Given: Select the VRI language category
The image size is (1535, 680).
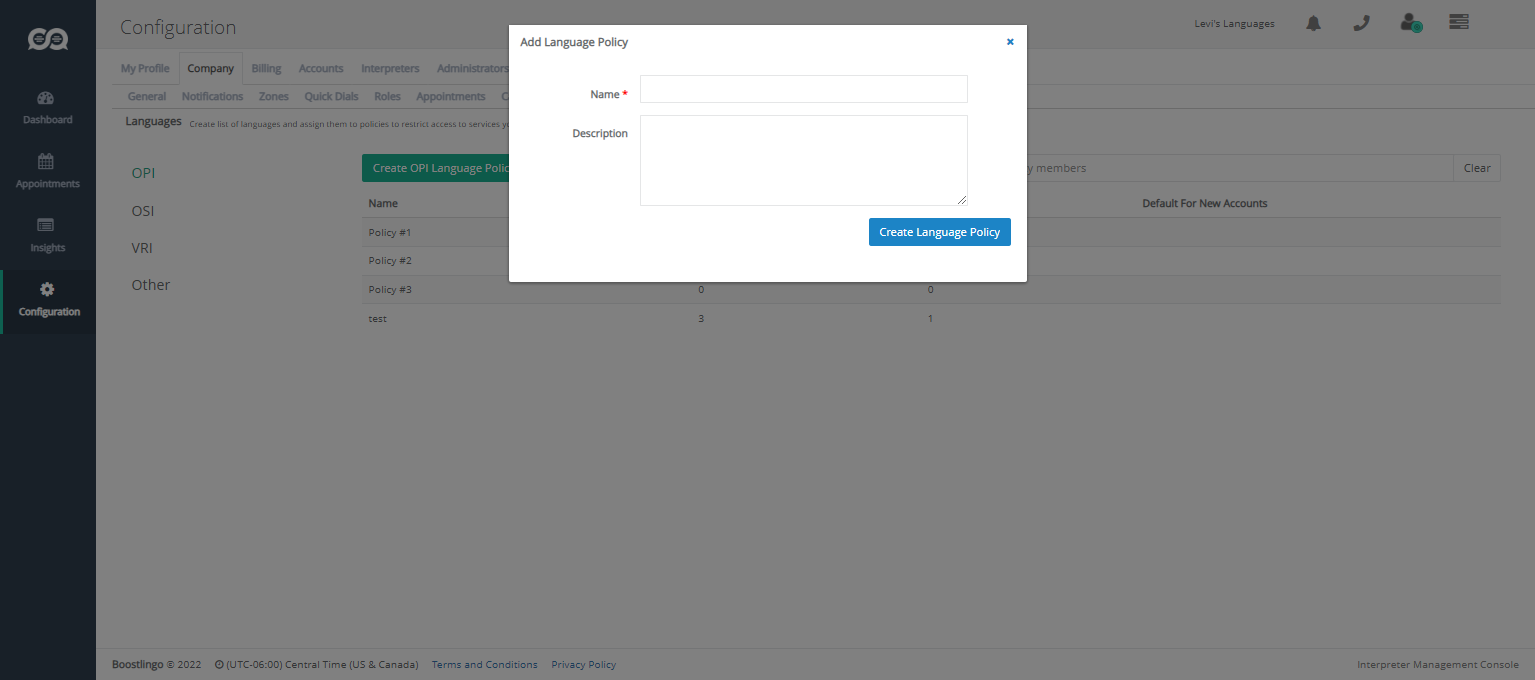Looking at the screenshot, I should tap(142, 248).
